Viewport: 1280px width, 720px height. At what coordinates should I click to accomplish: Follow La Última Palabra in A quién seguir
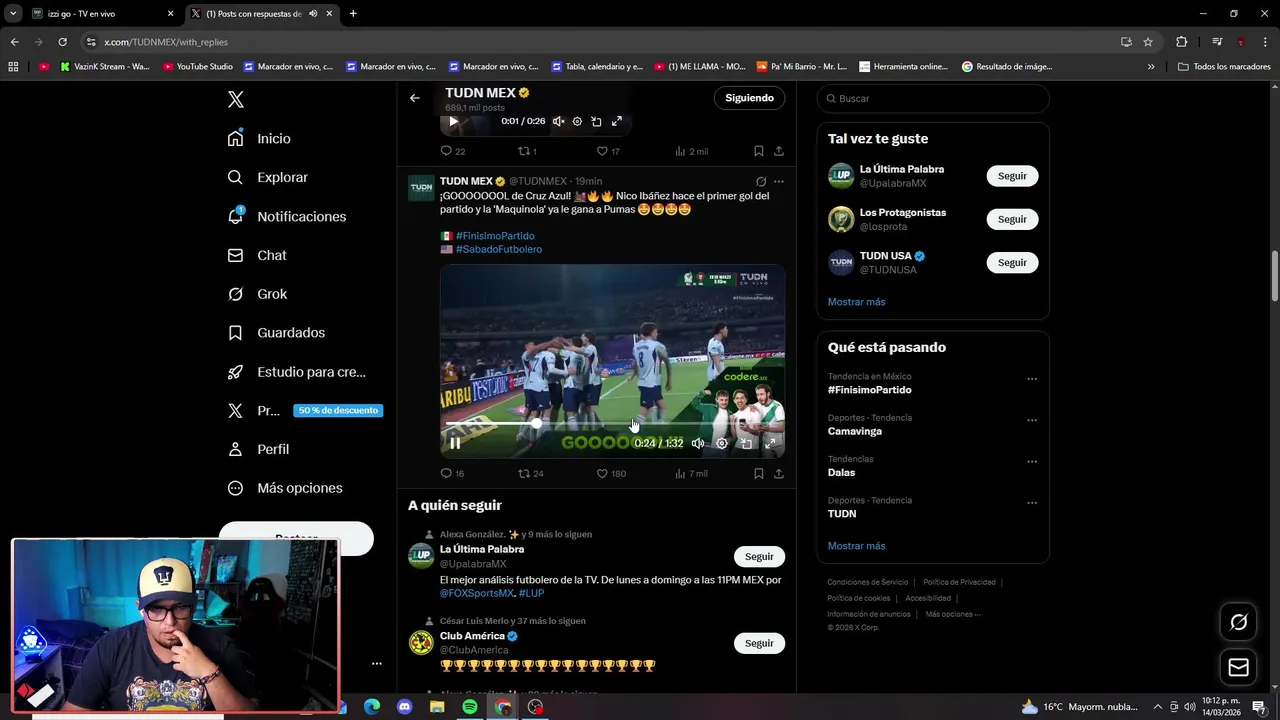pyautogui.click(x=759, y=556)
